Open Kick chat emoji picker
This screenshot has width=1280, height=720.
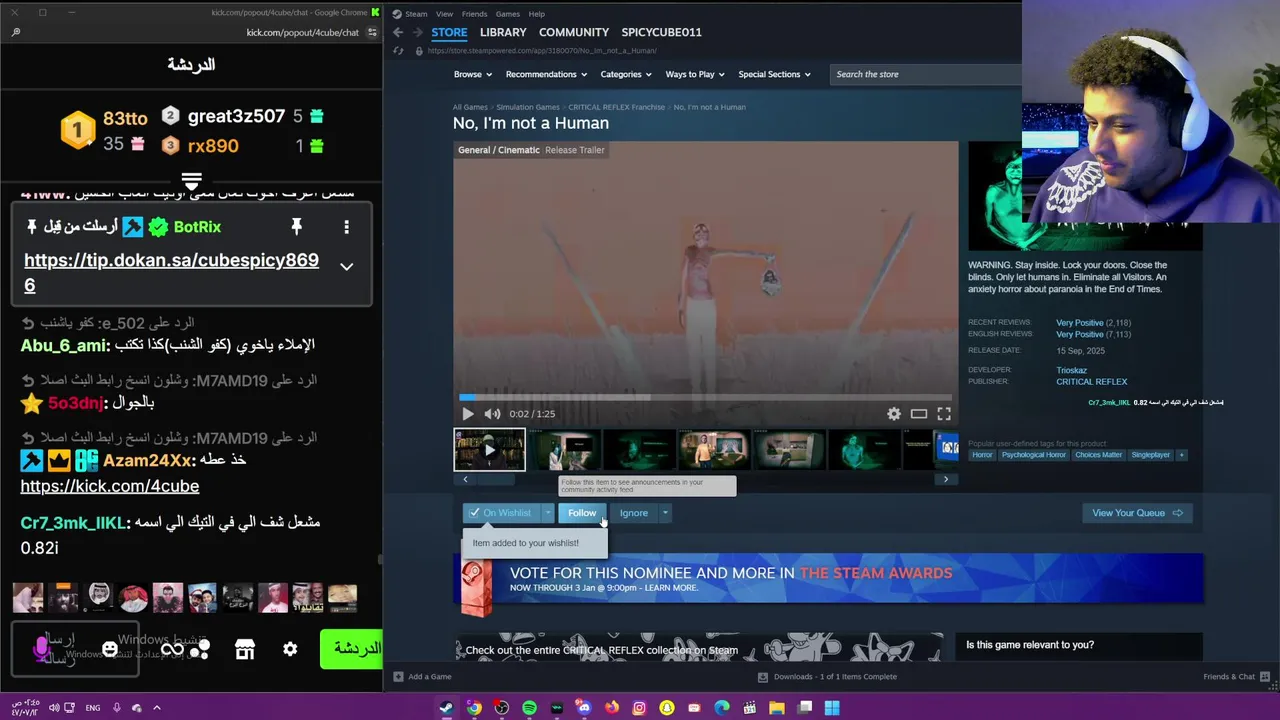pyautogui.click(x=110, y=649)
